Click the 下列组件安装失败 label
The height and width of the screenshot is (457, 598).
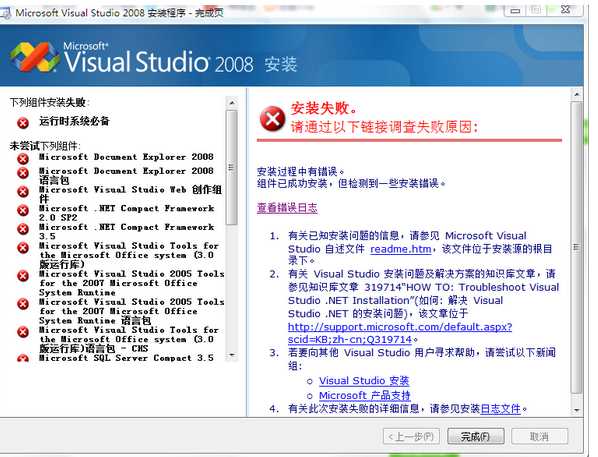49,102
